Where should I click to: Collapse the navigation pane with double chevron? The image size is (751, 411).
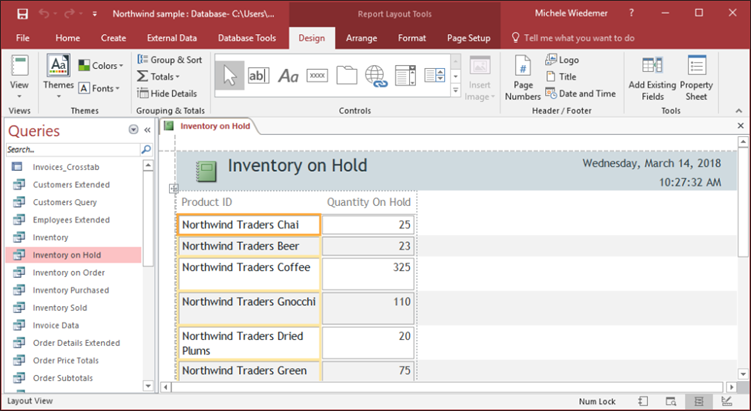(x=148, y=130)
